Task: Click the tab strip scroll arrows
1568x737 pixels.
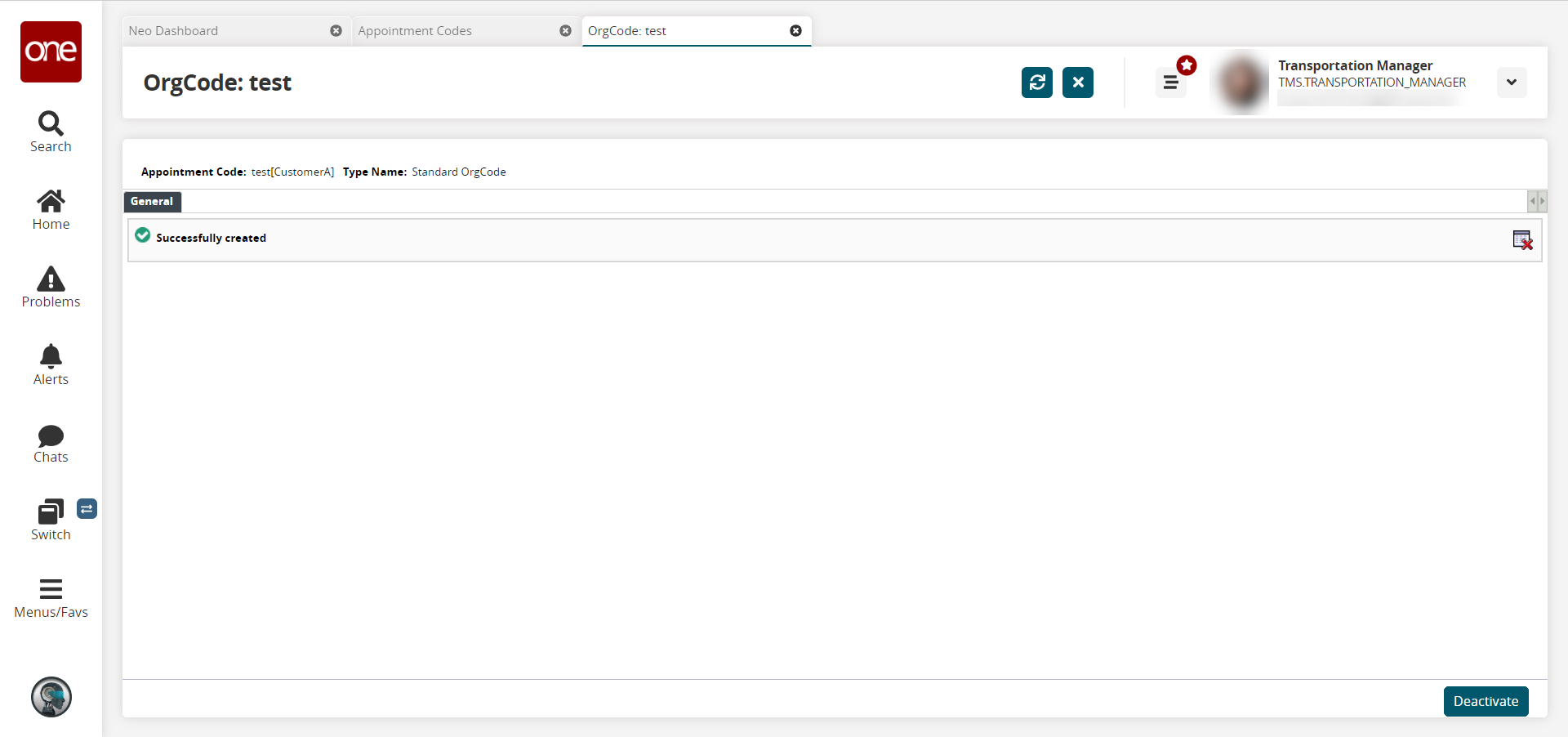Action: (x=1537, y=201)
